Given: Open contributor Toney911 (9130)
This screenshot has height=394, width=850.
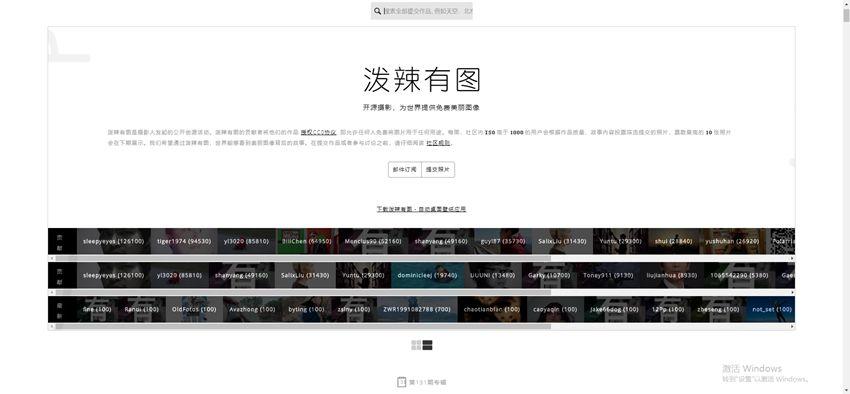Looking at the screenshot, I should point(608,275).
